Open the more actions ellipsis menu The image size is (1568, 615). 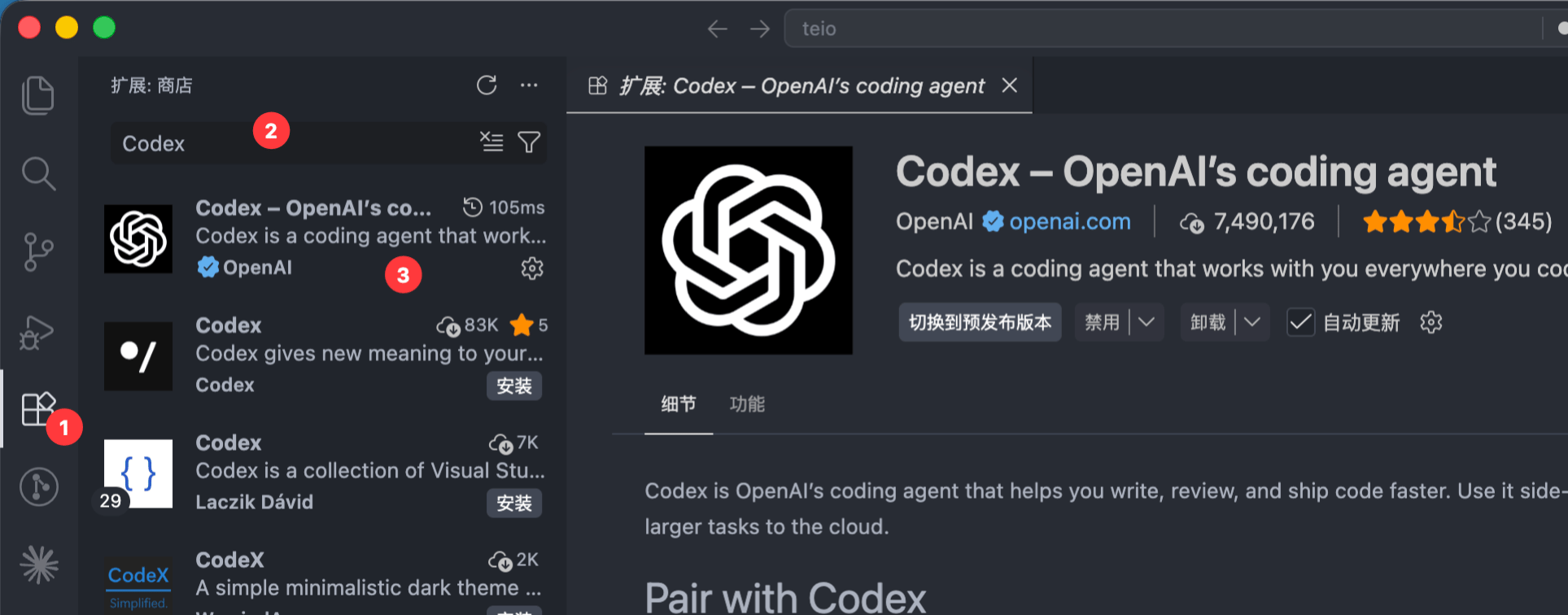pyautogui.click(x=529, y=85)
